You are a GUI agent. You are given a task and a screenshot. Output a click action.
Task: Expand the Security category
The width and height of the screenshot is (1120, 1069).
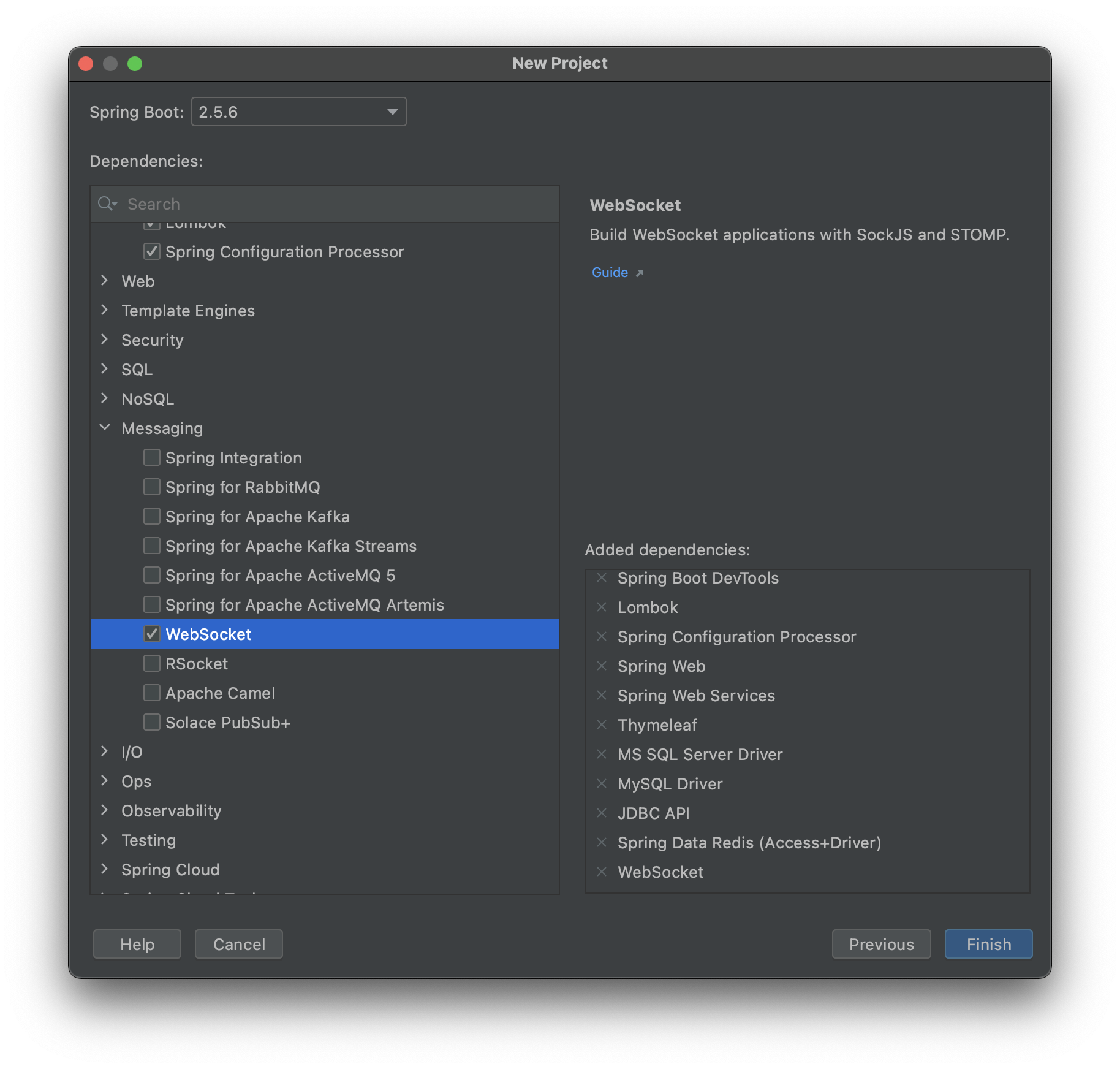[105, 340]
